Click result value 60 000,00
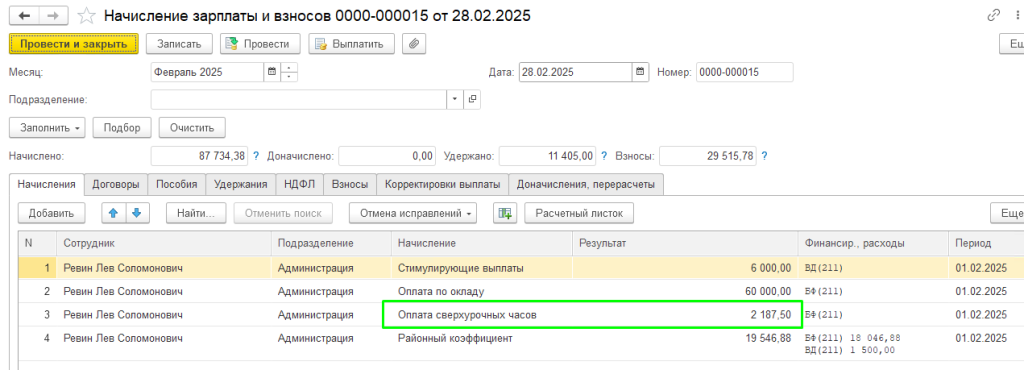The image size is (1024, 370). coord(768,291)
